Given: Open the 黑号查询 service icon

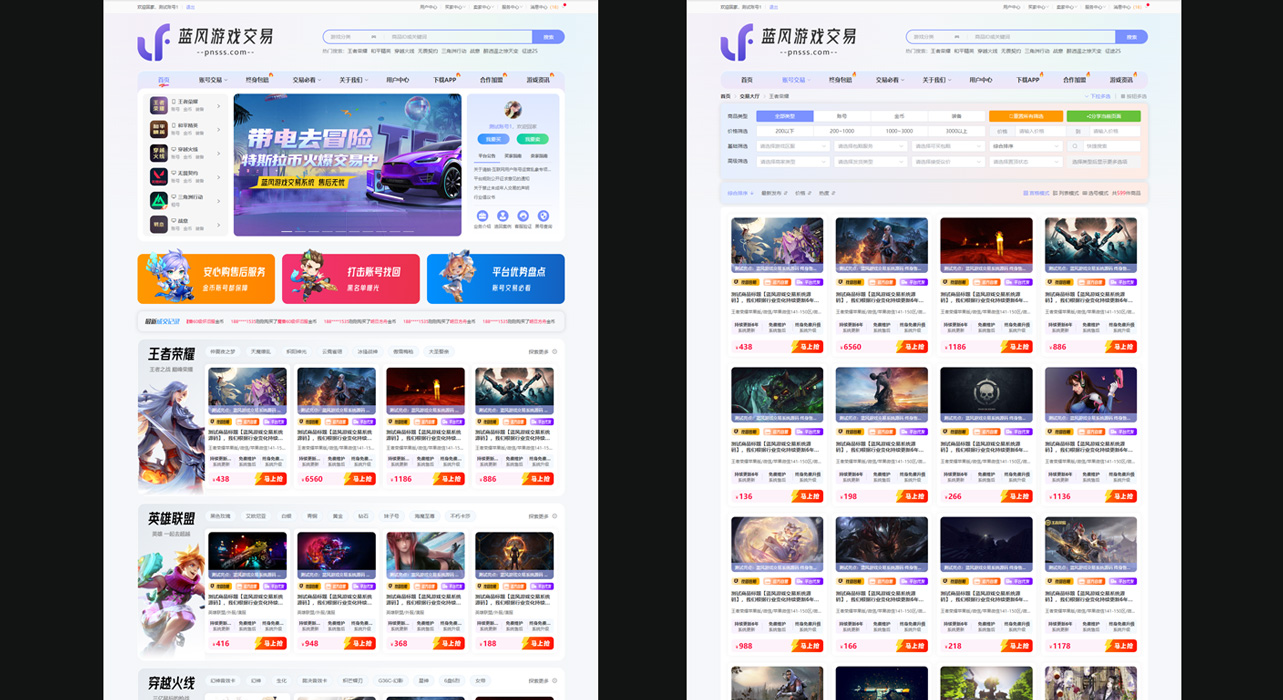Looking at the screenshot, I should (544, 216).
